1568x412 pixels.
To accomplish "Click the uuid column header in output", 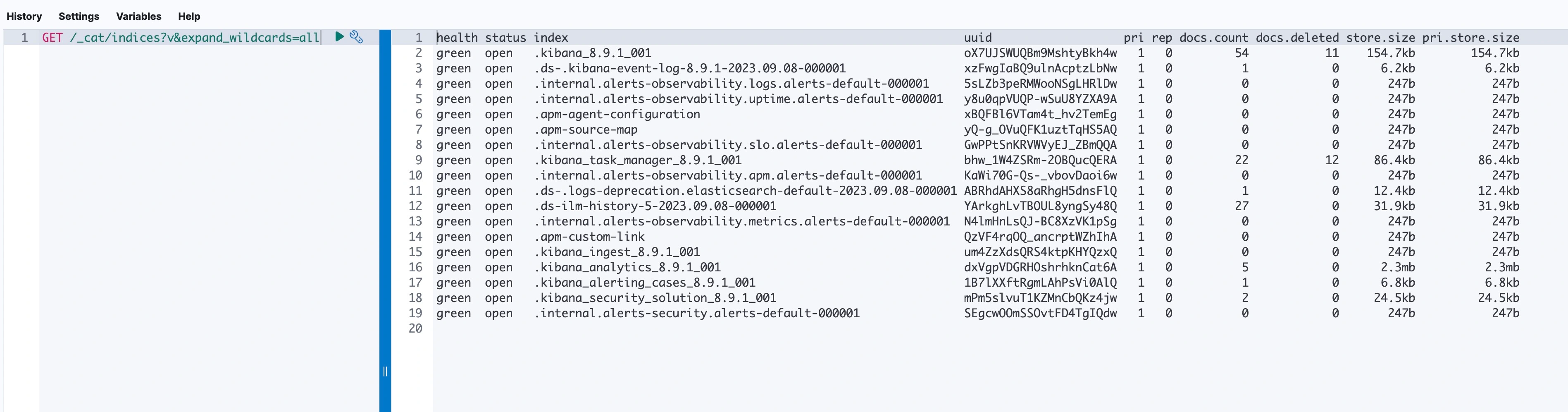I will pos(977,38).
